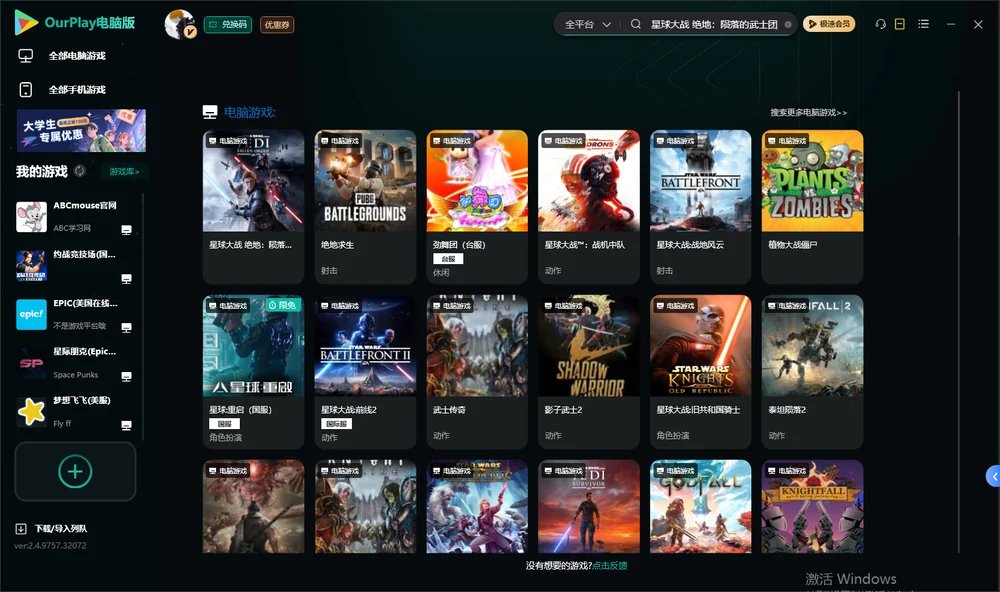Select the 梦想飞飞(美服) game entry
Image resolution: width=1000 pixels, height=592 pixels.
(x=75, y=412)
